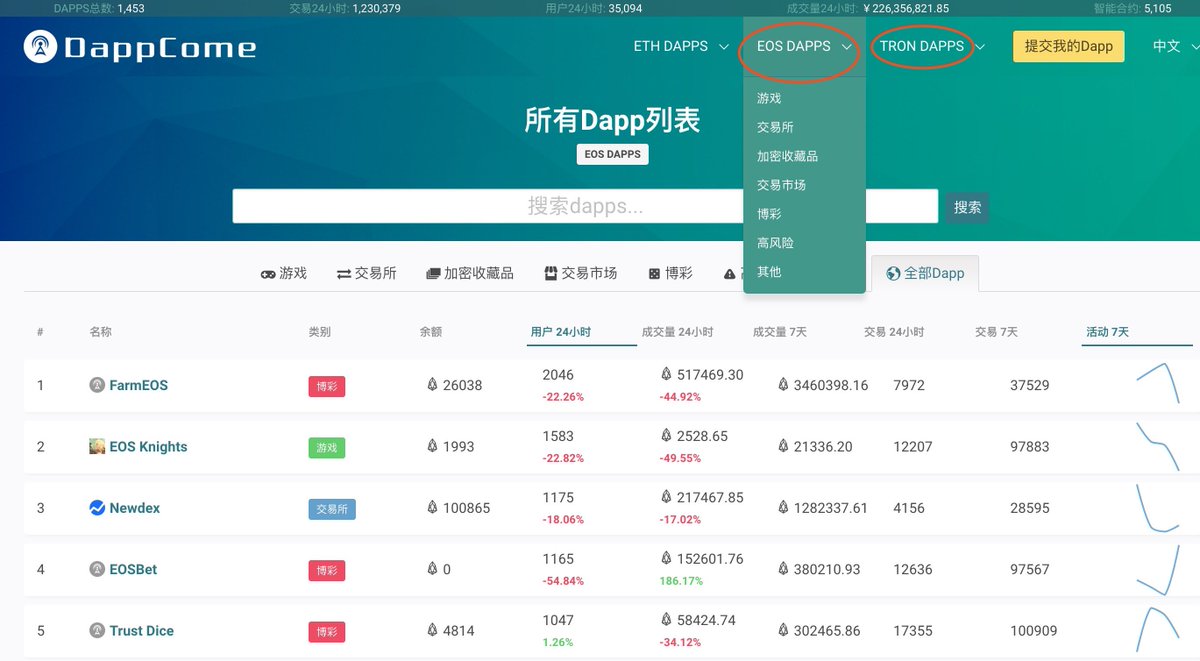This screenshot has height=661, width=1200.
Task: Click the Newdex app icon
Action: [x=97, y=508]
